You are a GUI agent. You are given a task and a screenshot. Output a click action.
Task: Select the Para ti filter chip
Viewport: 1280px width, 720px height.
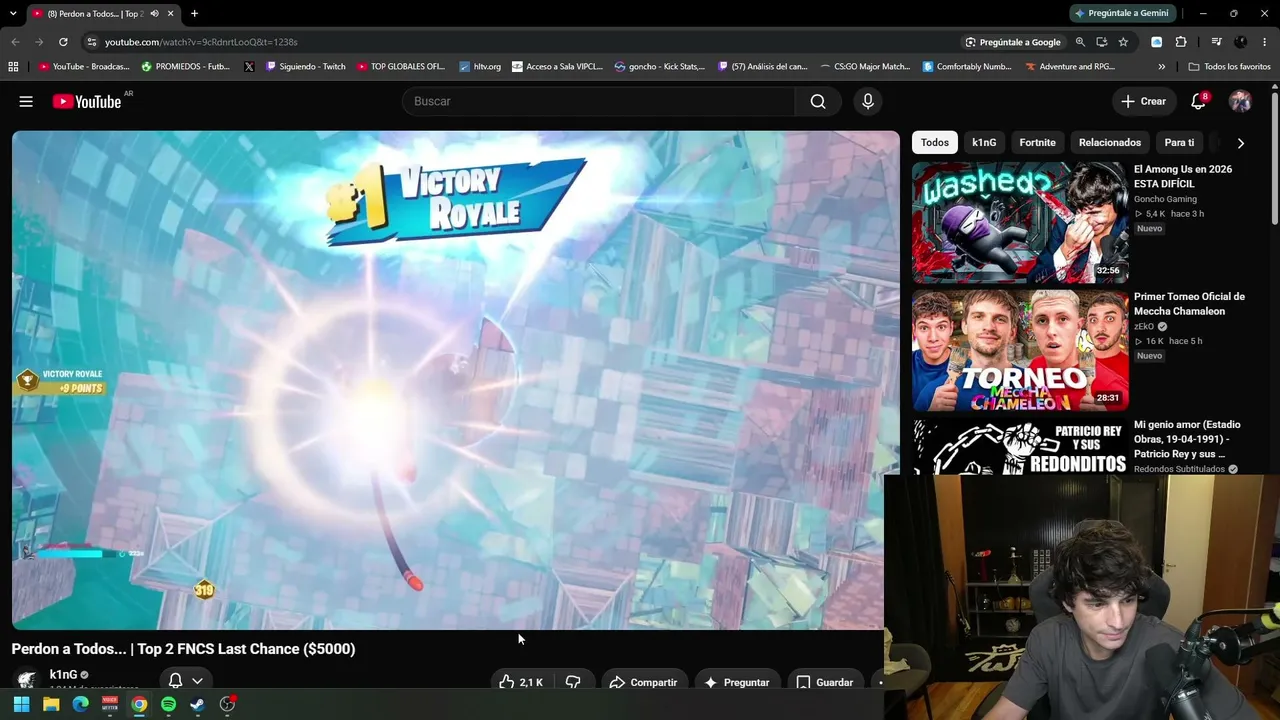pos(1179,143)
